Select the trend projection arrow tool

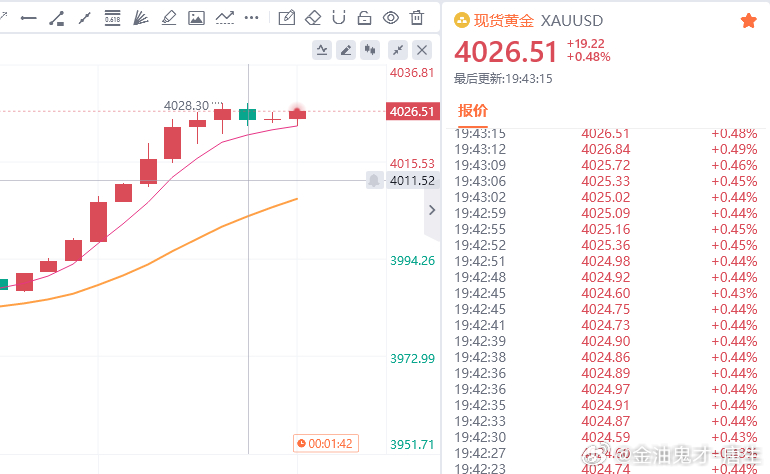(x=224, y=18)
